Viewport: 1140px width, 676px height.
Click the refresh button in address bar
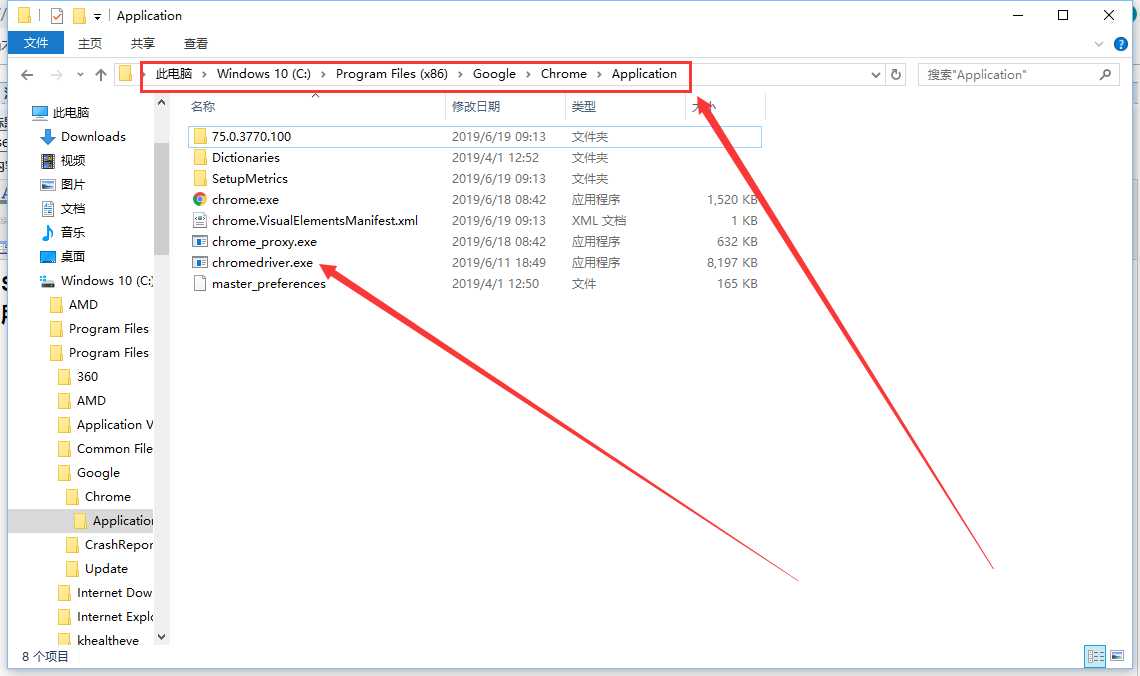click(x=896, y=74)
